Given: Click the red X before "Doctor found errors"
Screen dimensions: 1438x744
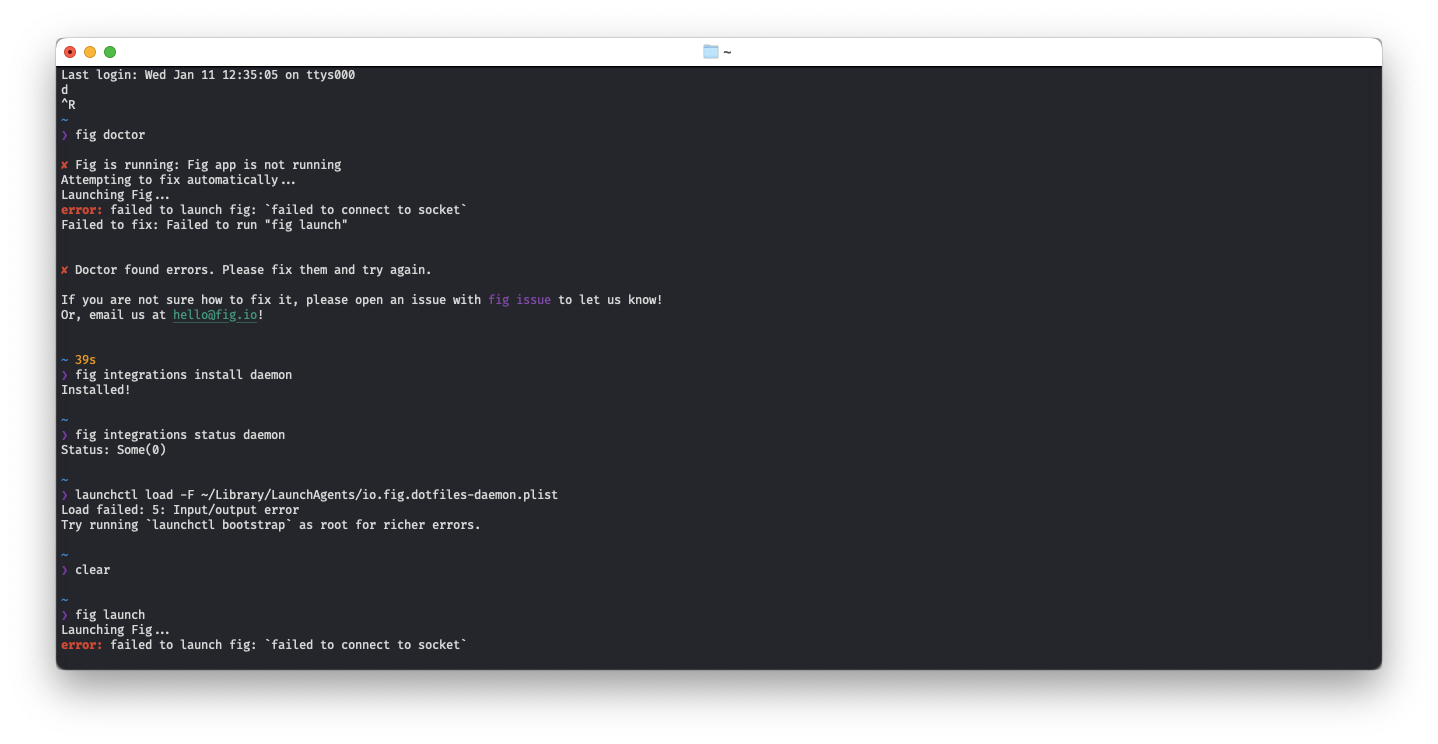Looking at the screenshot, I should [64, 270].
